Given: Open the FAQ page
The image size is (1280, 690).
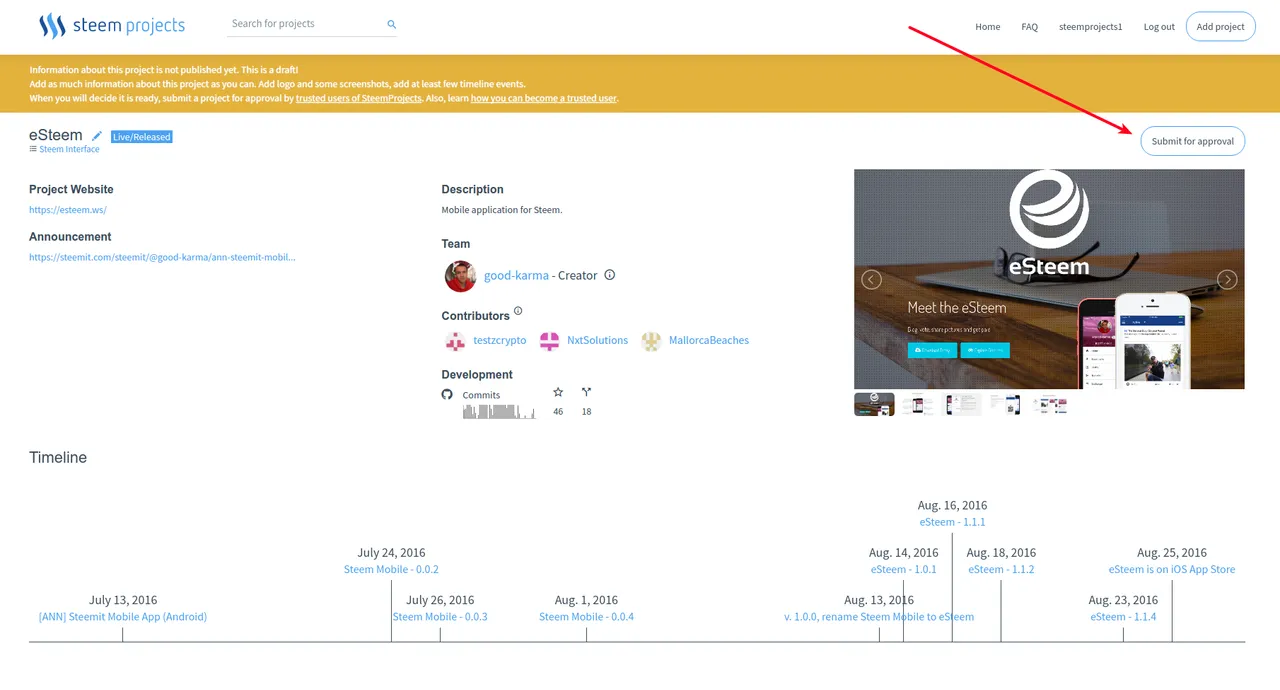Looking at the screenshot, I should [1030, 27].
